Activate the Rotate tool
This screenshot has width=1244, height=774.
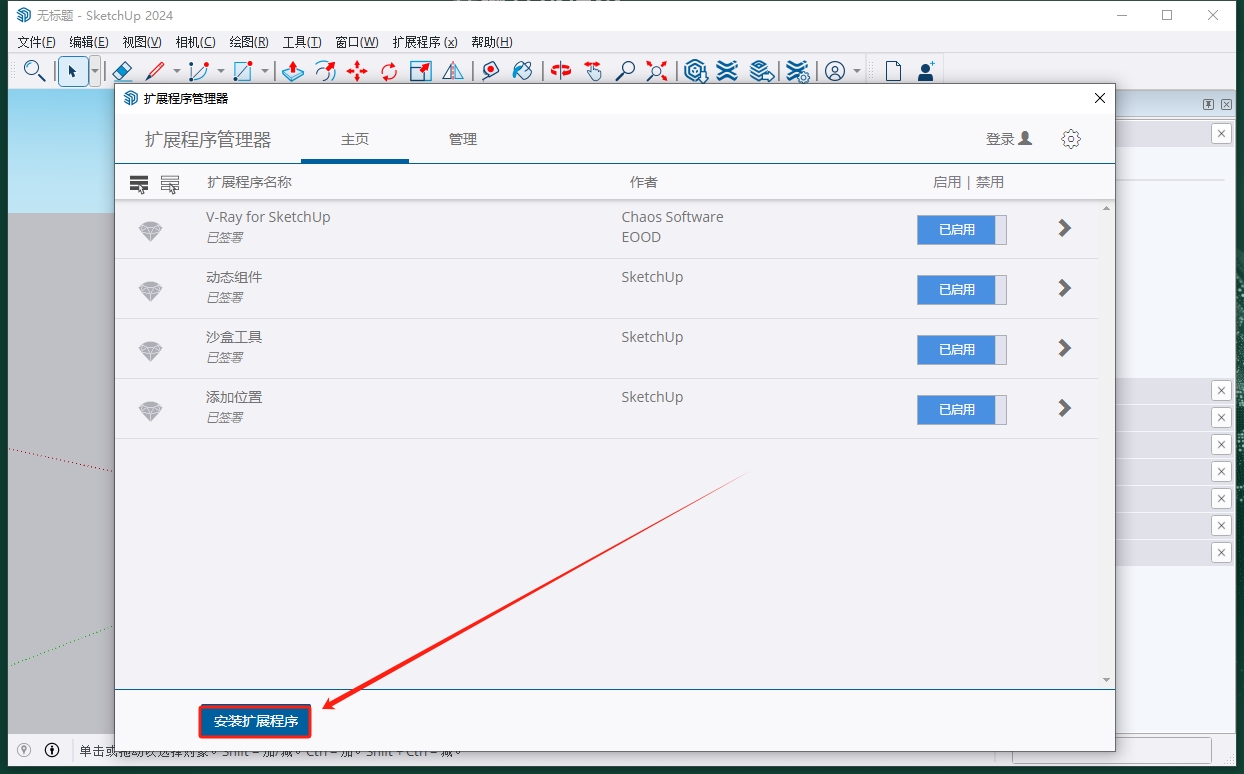click(389, 71)
